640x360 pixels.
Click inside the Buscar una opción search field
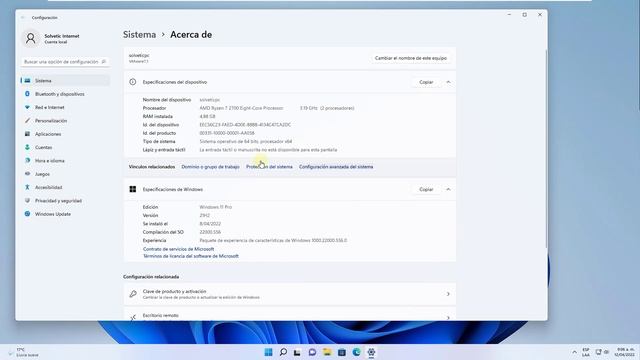[x=65, y=62]
